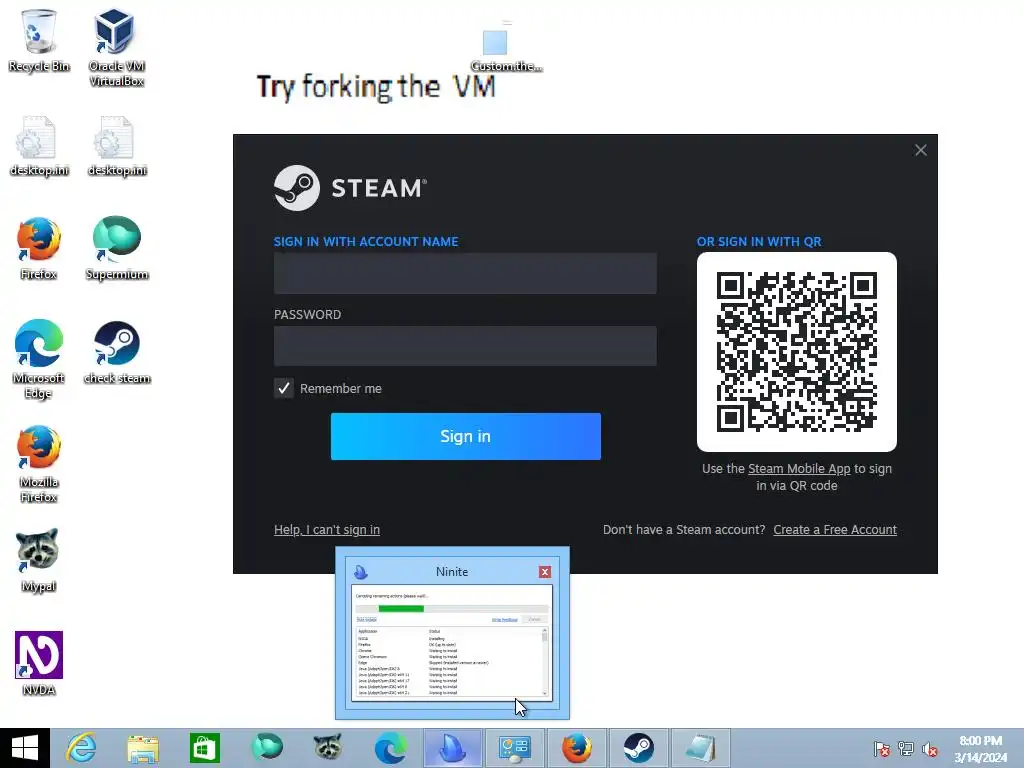Select the Mypal raccoon desktop shortcut
The image size is (1024, 768).
[x=38, y=560]
